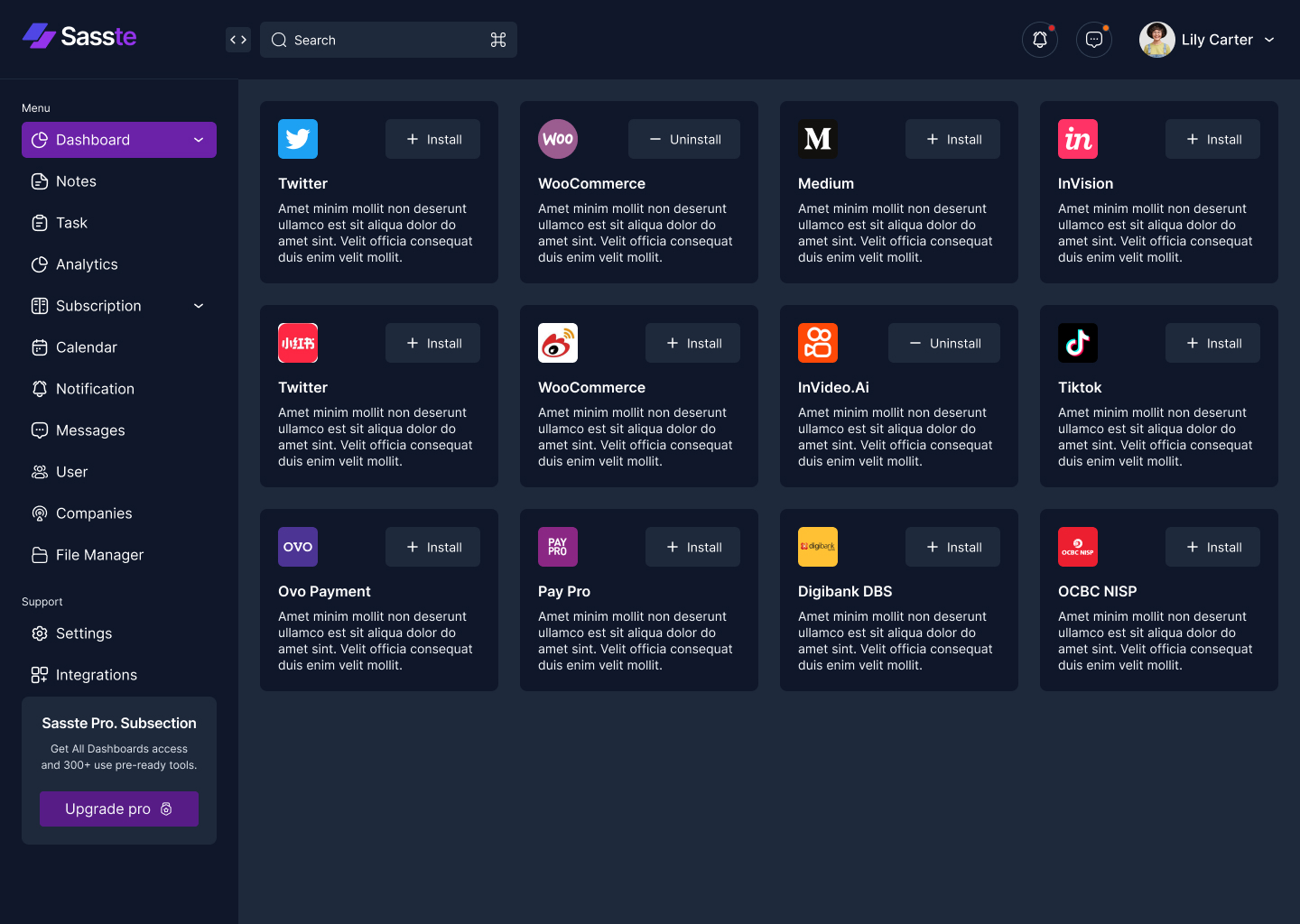The height and width of the screenshot is (924, 1300).
Task: Install Ovo Payment
Action: click(x=433, y=547)
